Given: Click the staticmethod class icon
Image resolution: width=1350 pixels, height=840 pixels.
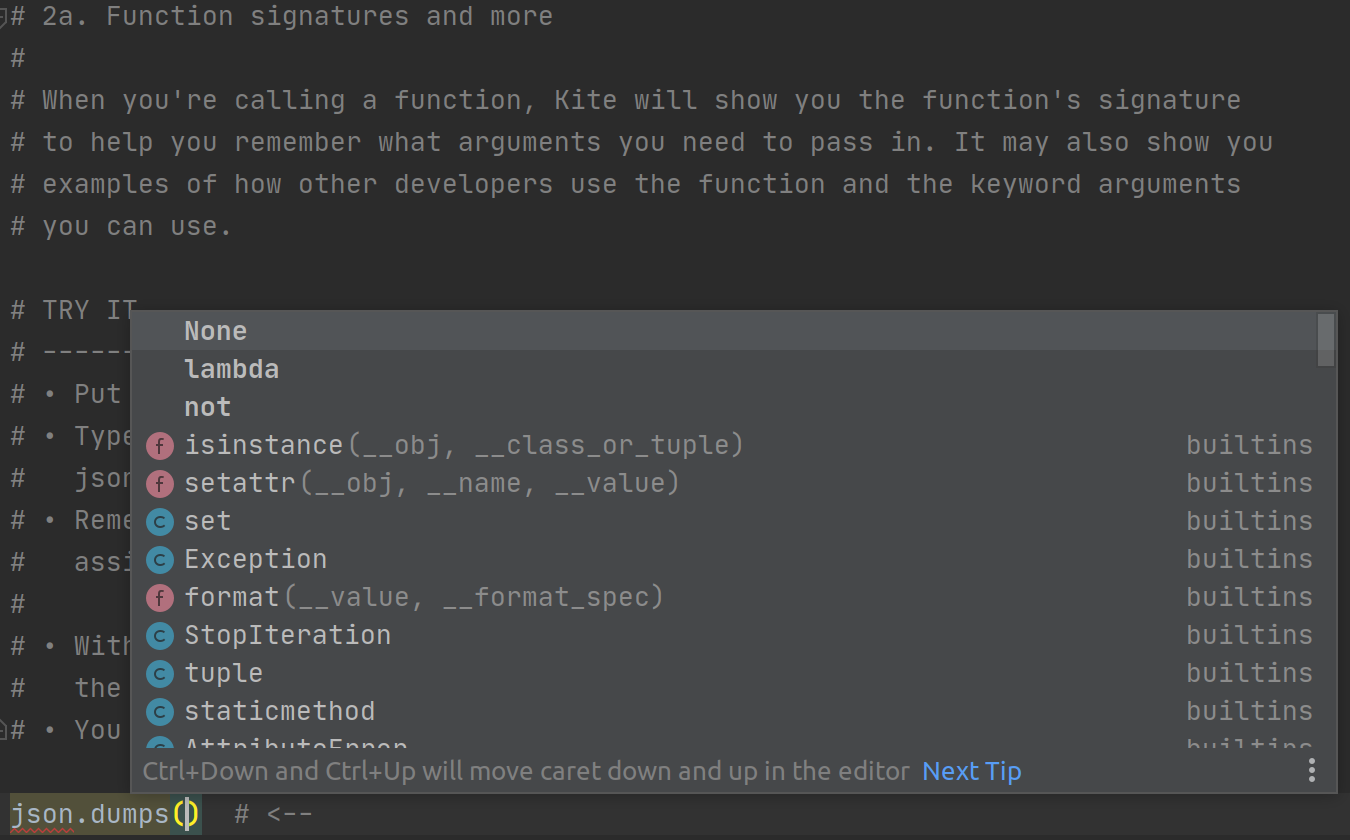Looking at the screenshot, I should point(160,711).
